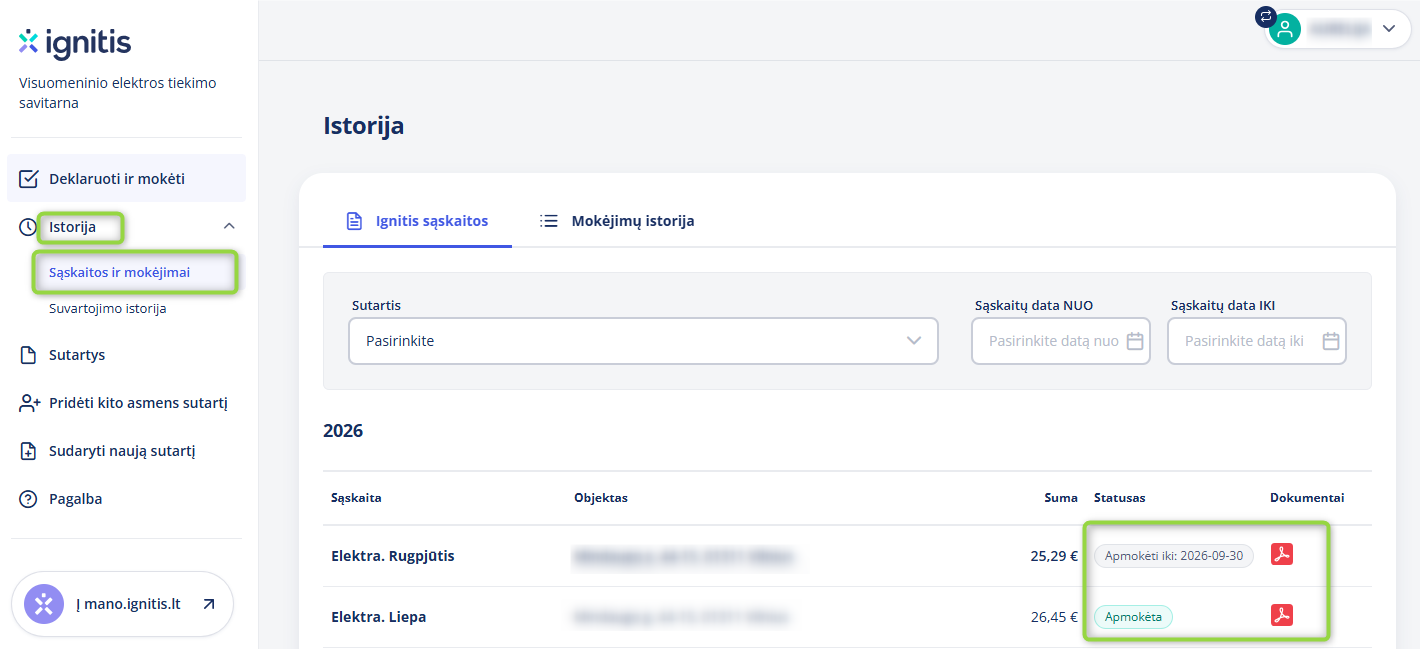Click the 2026 year heading
This screenshot has height=649, width=1420.
343,431
